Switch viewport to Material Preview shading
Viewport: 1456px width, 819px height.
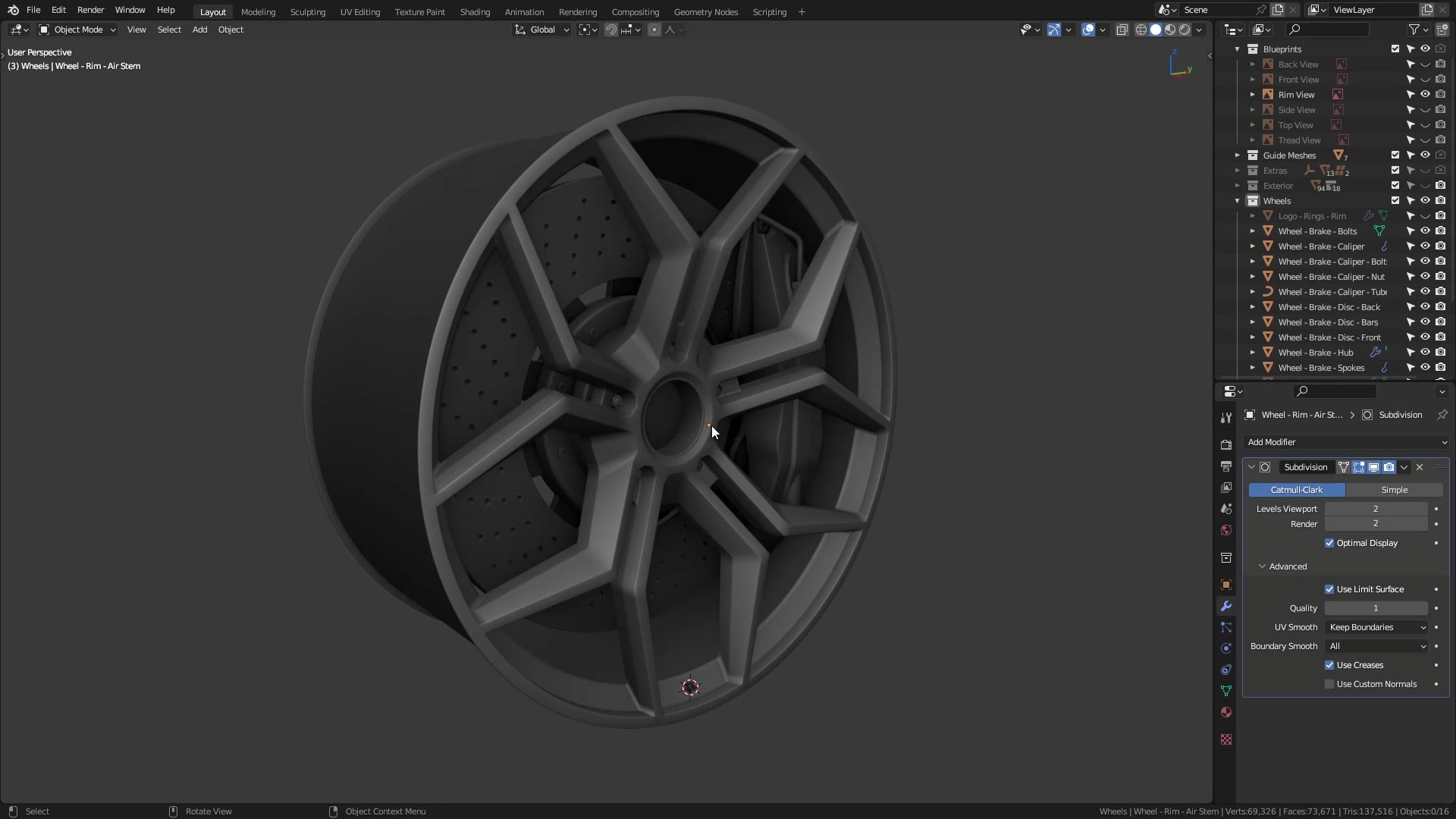tap(1170, 30)
